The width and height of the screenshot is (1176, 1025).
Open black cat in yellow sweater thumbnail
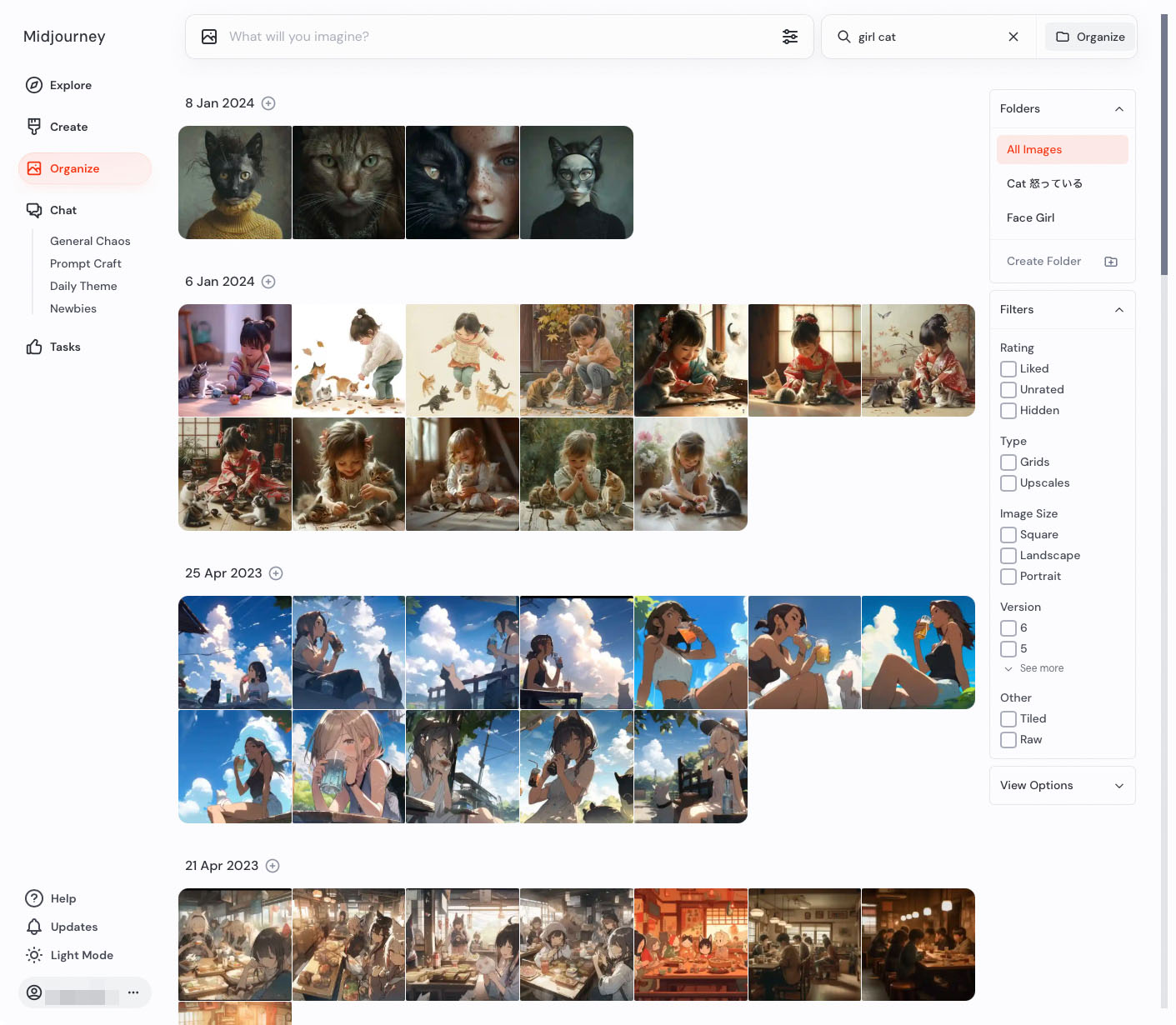coord(235,182)
